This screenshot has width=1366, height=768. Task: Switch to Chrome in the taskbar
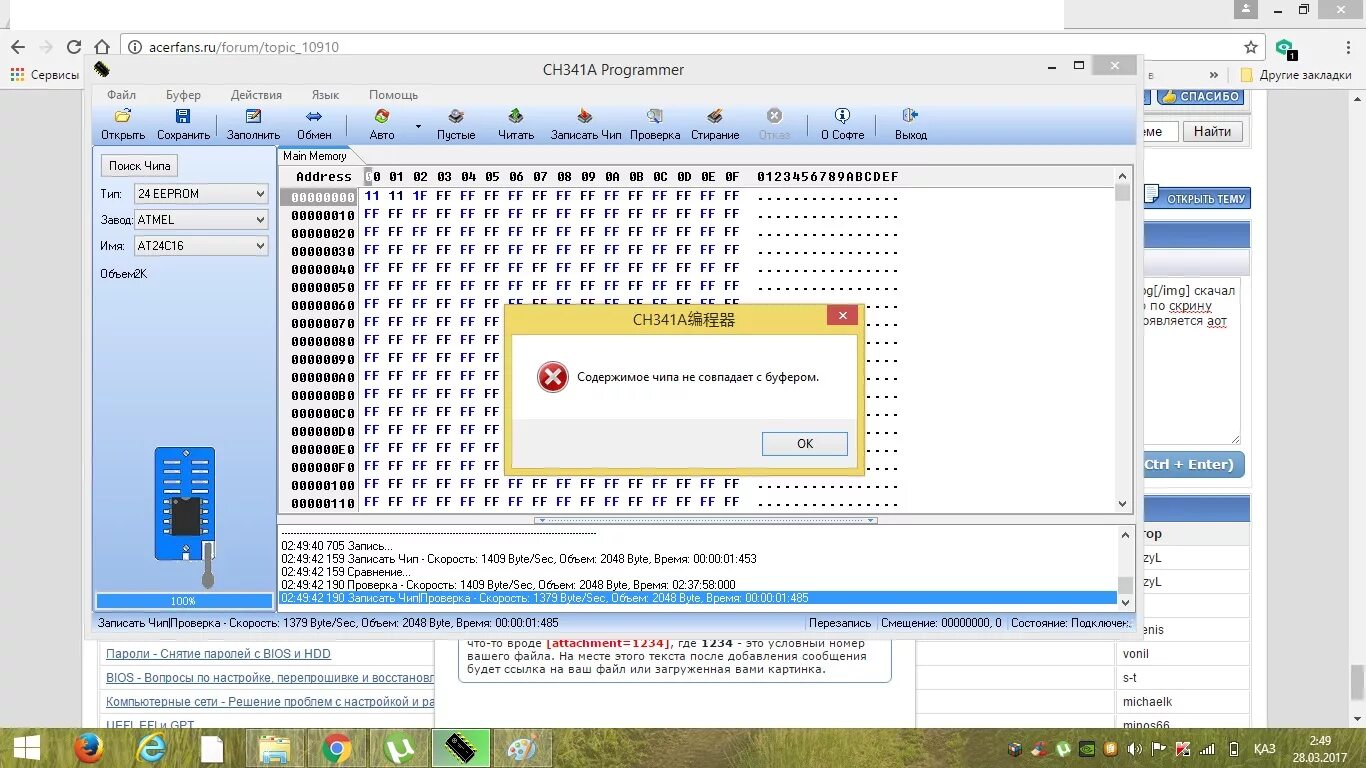[x=337, y=748]
